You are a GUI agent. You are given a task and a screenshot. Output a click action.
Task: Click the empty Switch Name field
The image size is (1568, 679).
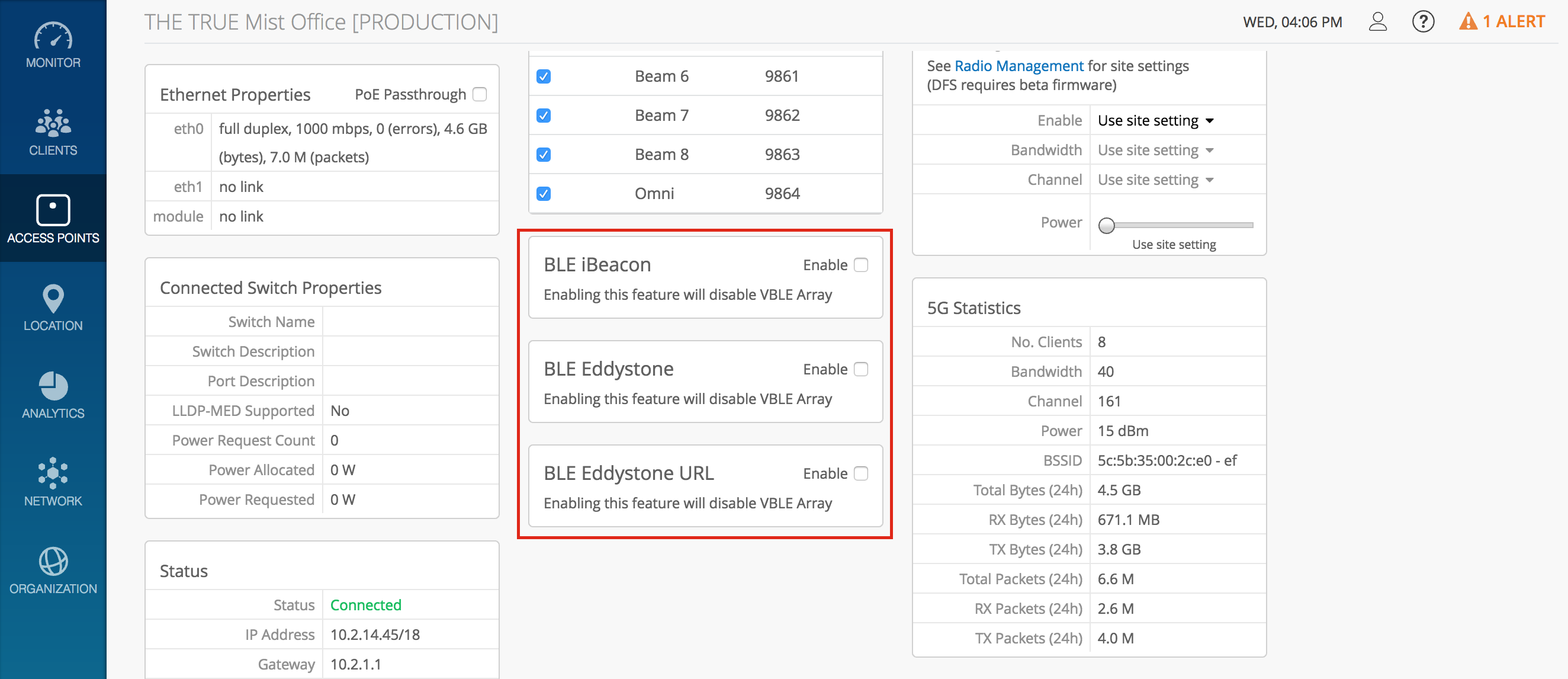coord(410,322)
